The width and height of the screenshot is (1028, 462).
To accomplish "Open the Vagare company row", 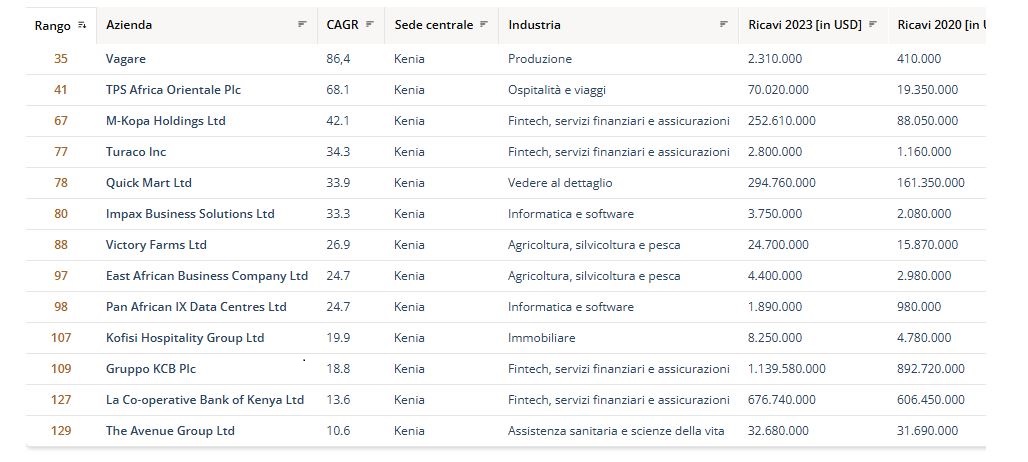I will pyautogui.click(x=125, y=59).
